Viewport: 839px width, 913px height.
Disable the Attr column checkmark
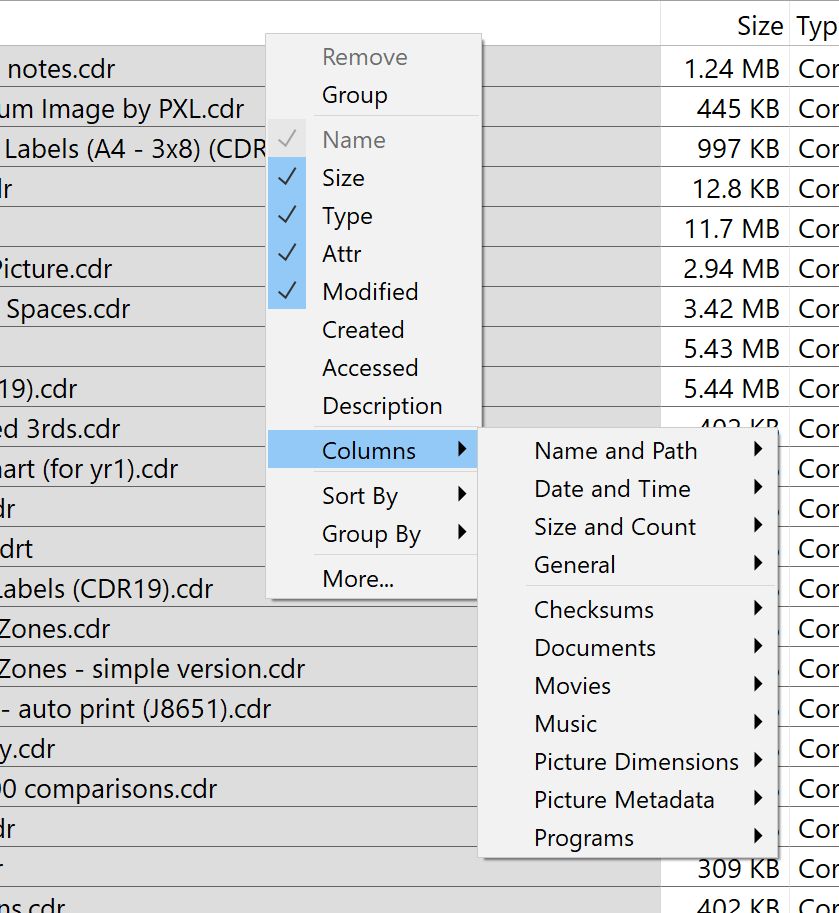pos(341,254)
